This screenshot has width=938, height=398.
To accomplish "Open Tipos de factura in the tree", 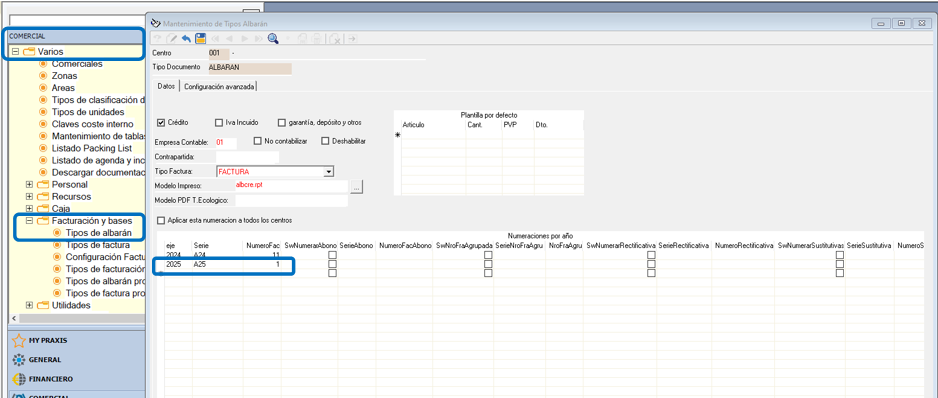I will click(98, 245).
